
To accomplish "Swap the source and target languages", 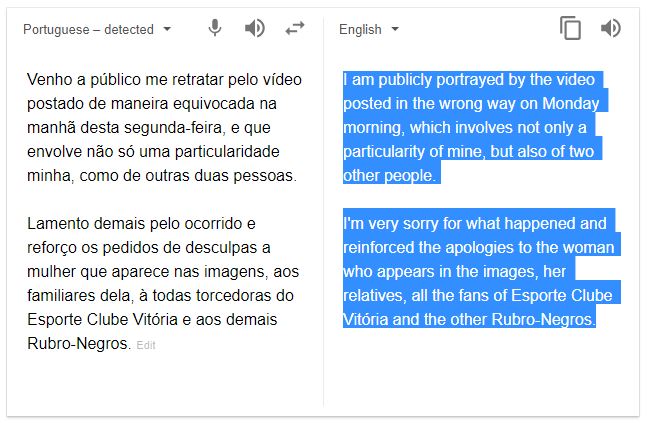I will 295,28.
